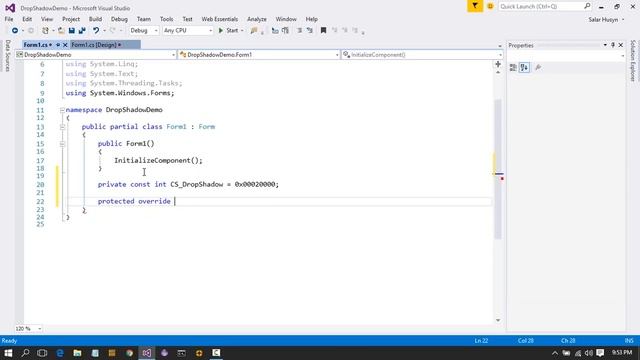The width and height of the screenshot is (640, 360).
Task: Open the Solution Explorer side tab
Action: point(633,60)
